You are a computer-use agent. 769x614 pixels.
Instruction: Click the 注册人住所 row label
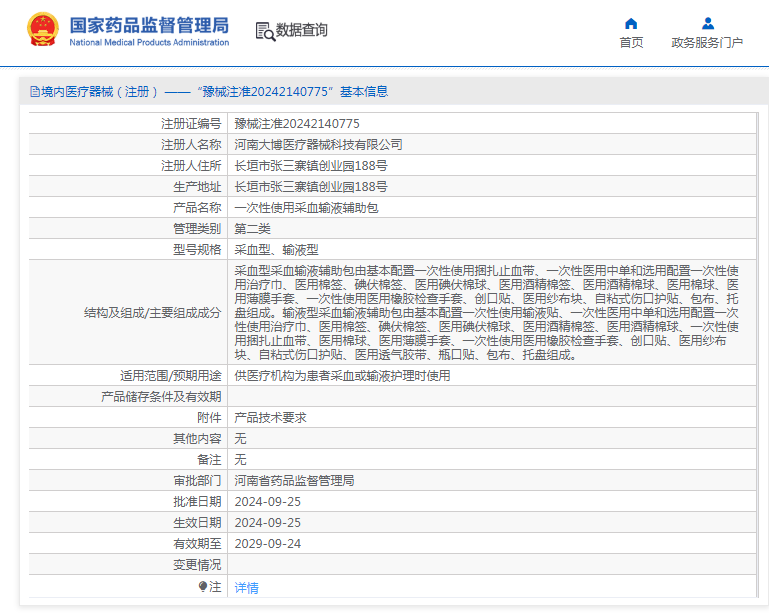click(191, 166)
